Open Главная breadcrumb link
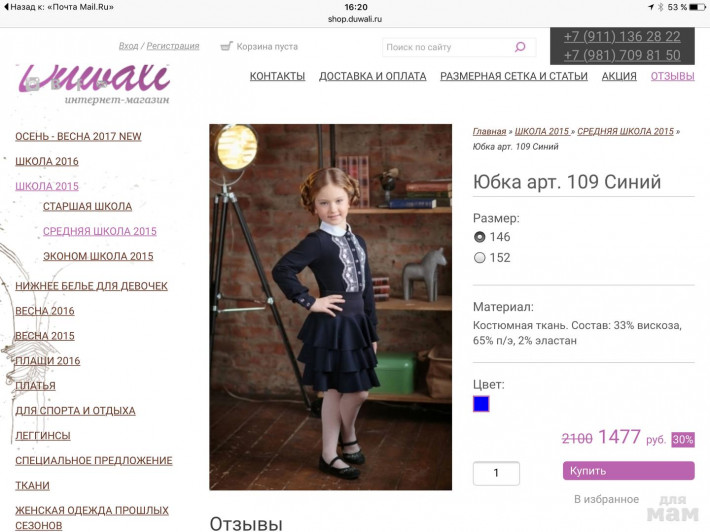 point(489,131)
